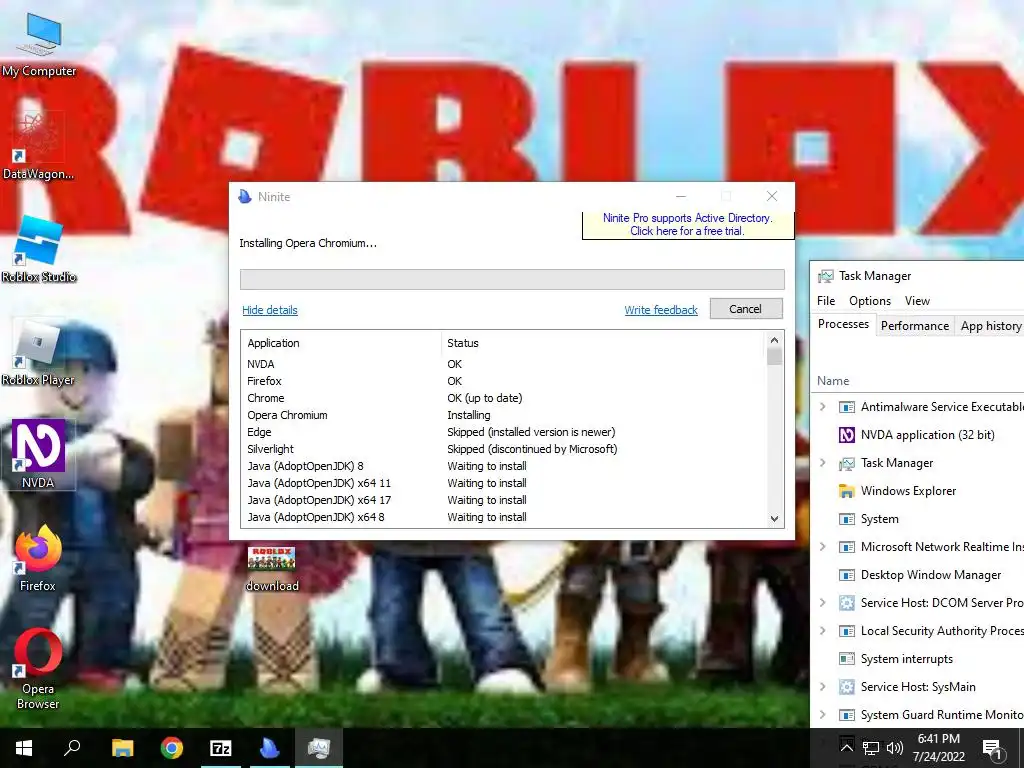The width and height of the screenshot is (1024, 768).
Task: Select System process row
Action: (x=918, y=519)
